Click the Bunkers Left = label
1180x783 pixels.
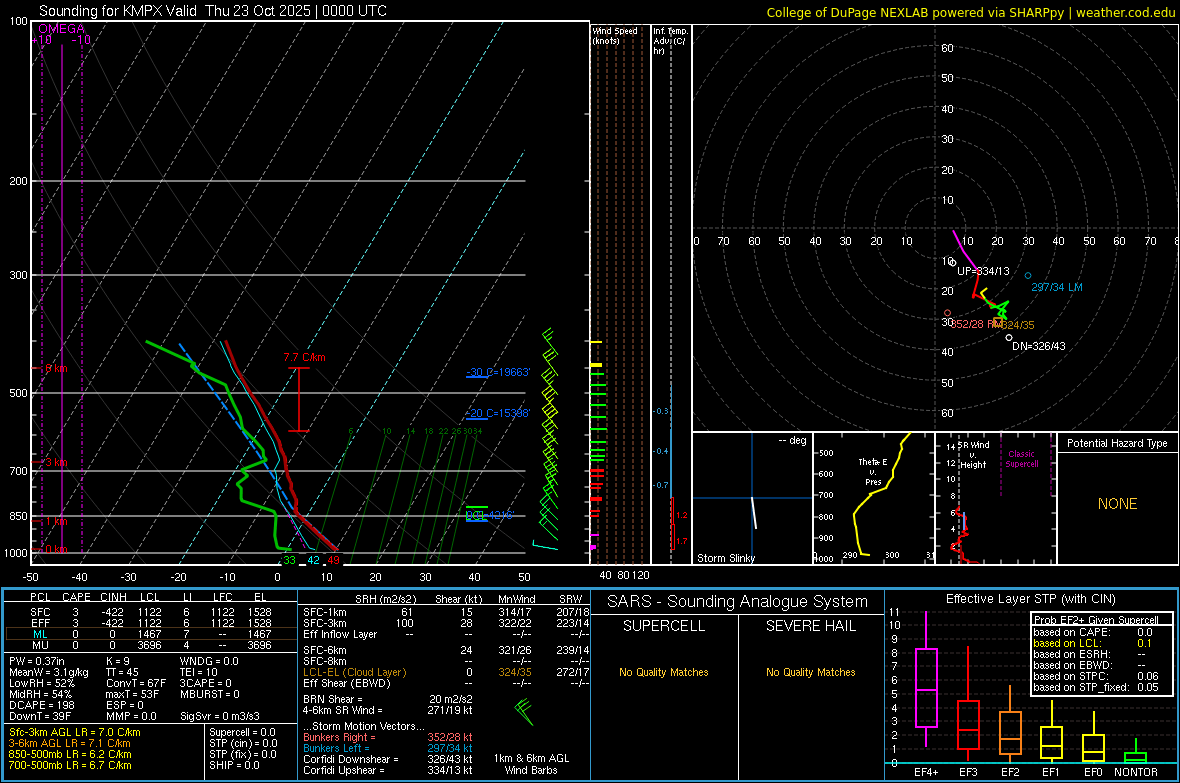336,748
